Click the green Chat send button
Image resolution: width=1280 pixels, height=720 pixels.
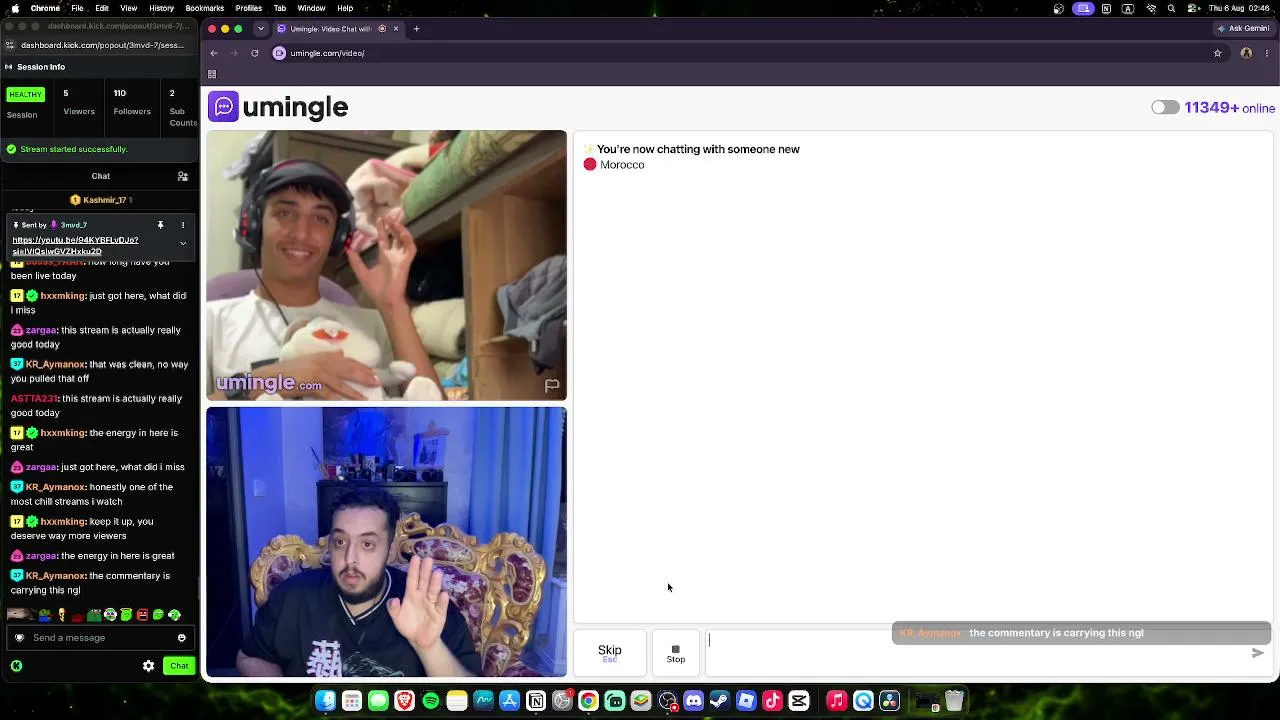pos(179,666)
